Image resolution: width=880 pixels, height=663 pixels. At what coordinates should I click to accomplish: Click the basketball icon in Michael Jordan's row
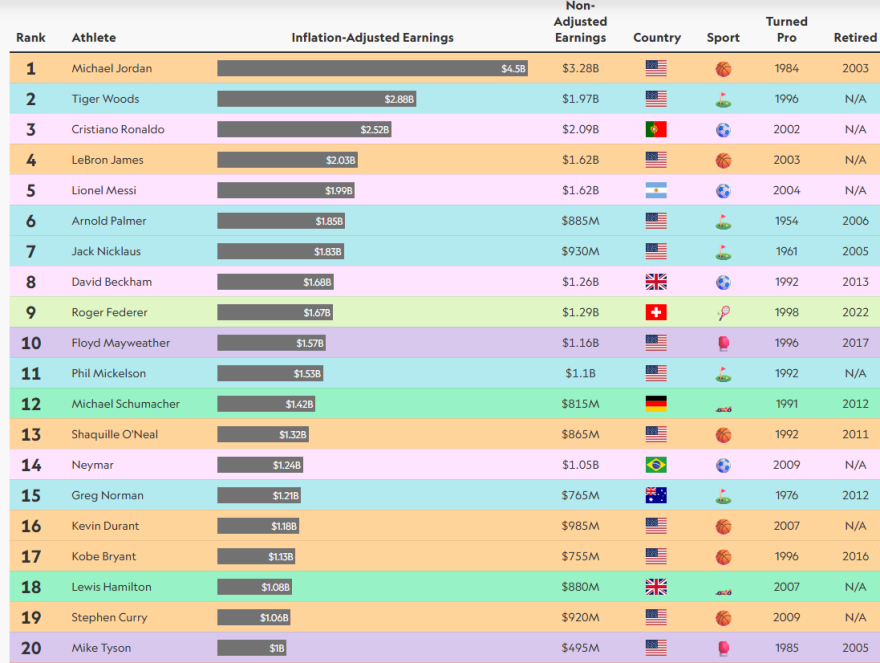pyautogui.click(x=723, y=69)
